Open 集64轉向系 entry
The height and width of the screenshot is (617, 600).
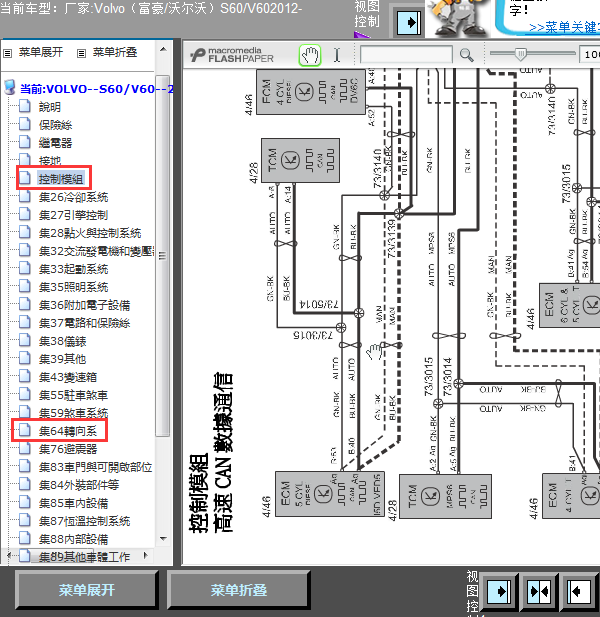point(68,431)
